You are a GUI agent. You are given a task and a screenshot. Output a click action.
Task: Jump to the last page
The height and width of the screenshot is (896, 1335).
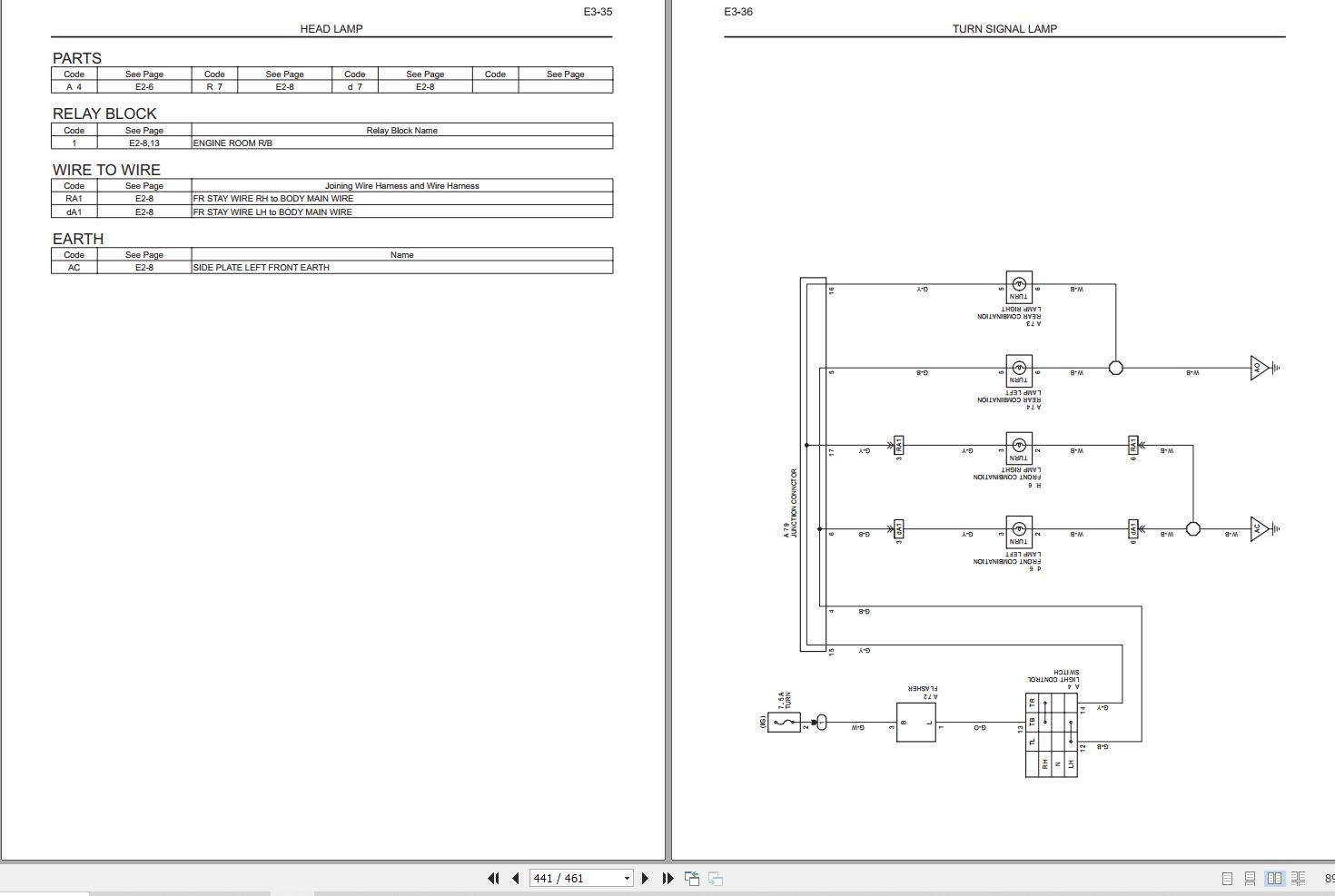click(x=667, y=878)
